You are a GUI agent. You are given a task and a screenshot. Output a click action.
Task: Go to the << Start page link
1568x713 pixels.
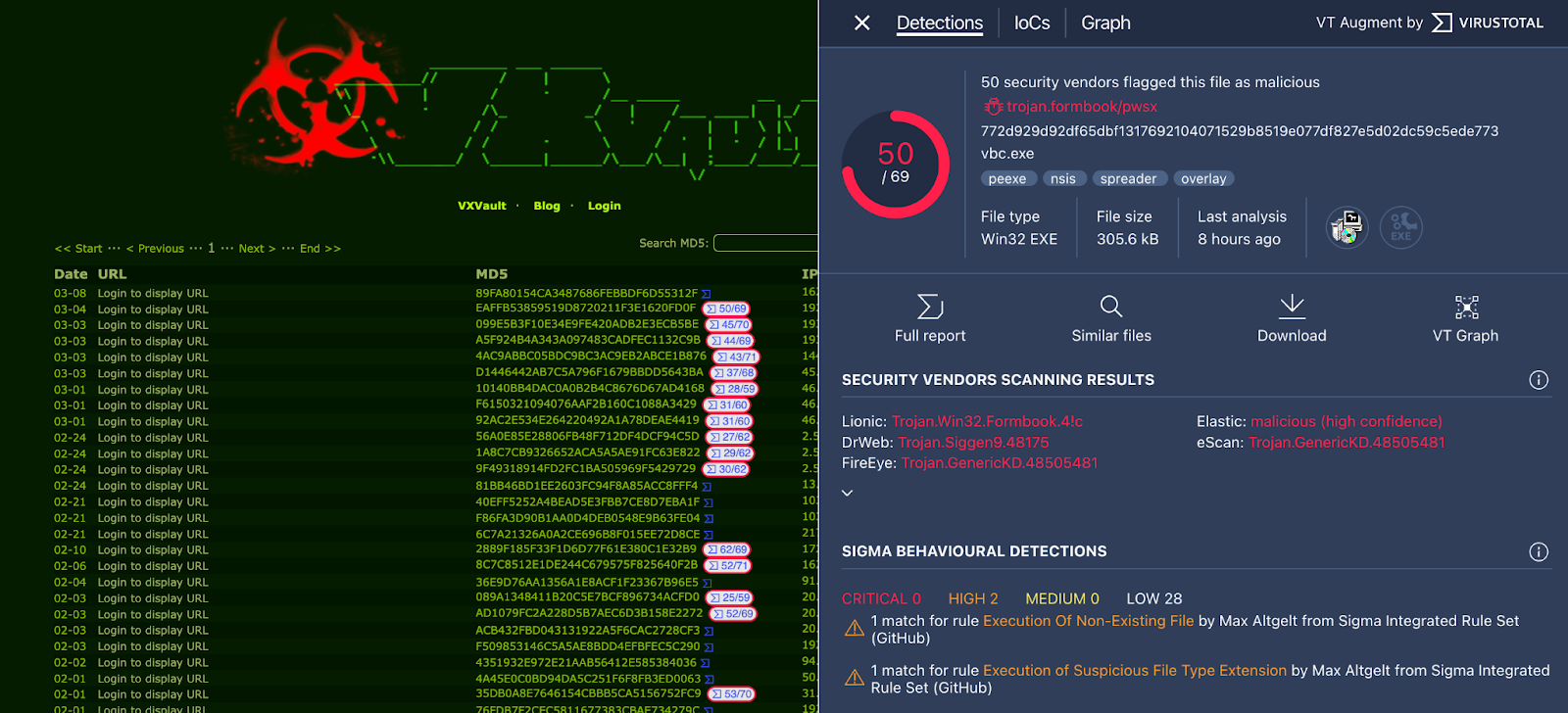coord(78,249)
